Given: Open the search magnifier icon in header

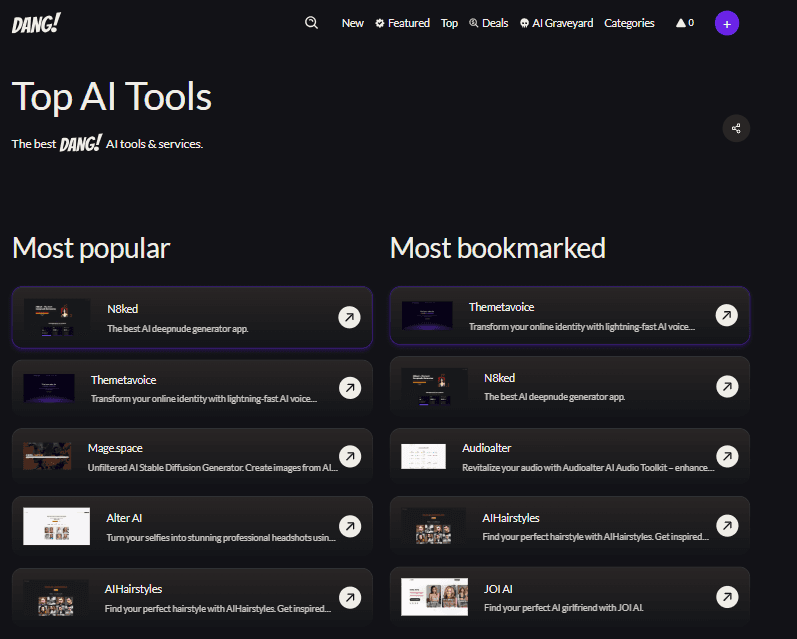Looking at the screenshot, I should [x=311, y=23].
